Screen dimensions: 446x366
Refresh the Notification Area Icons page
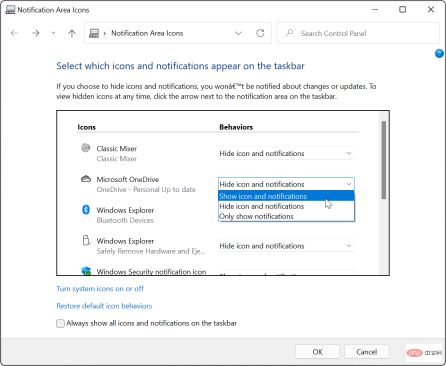[x=260, y=33]
